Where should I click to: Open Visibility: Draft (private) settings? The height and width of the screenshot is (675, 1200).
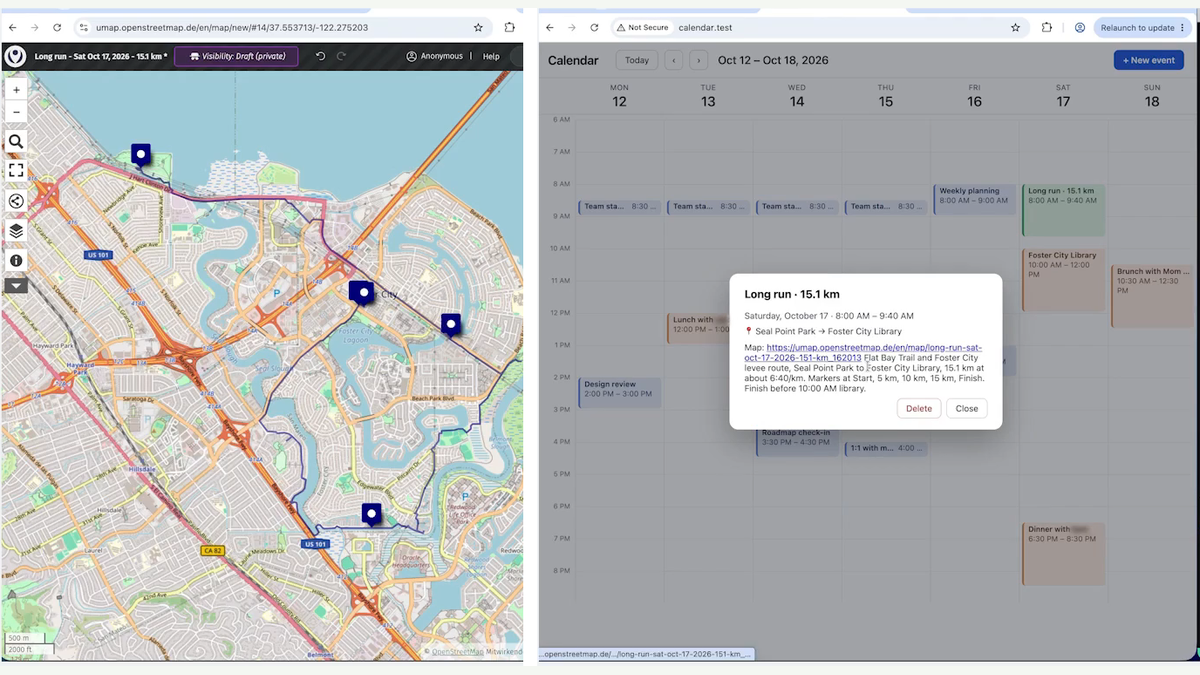point(238,56)
